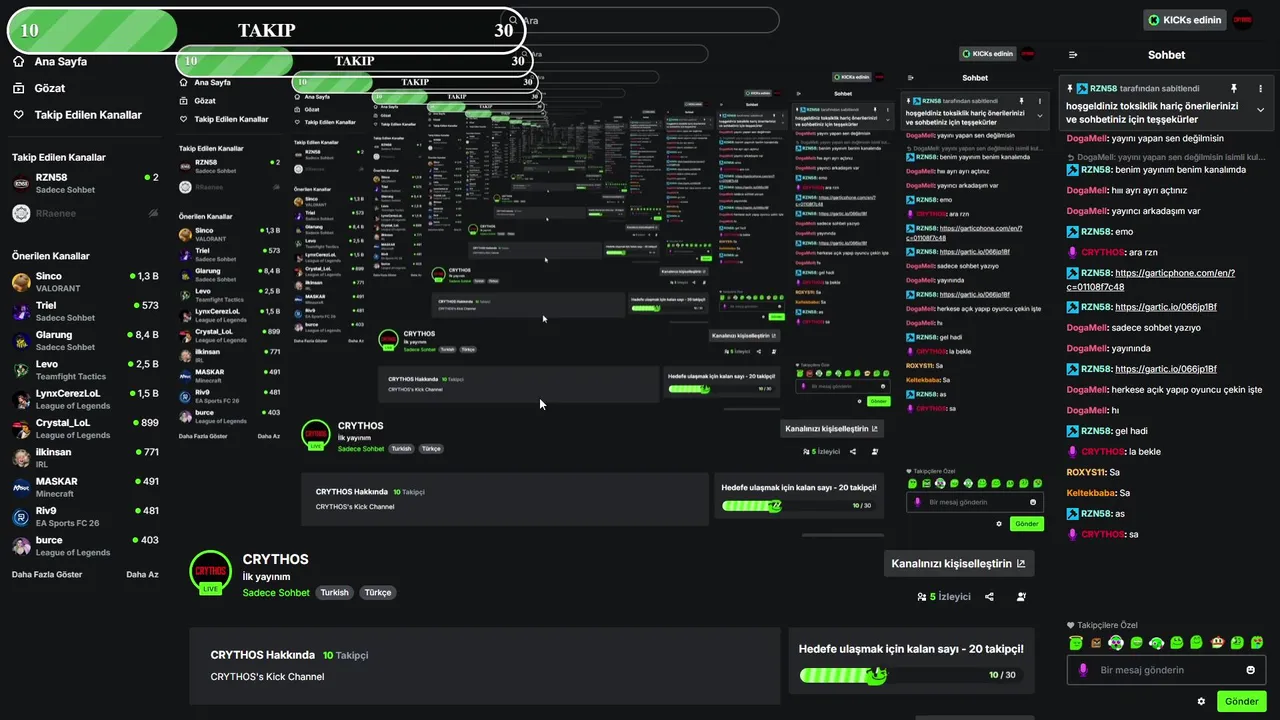Image resolution: width=1280 pixels, height=720 pixels.
Task: Expand outermost list with Daha Fazla Göster
Action: pos(47,575)
